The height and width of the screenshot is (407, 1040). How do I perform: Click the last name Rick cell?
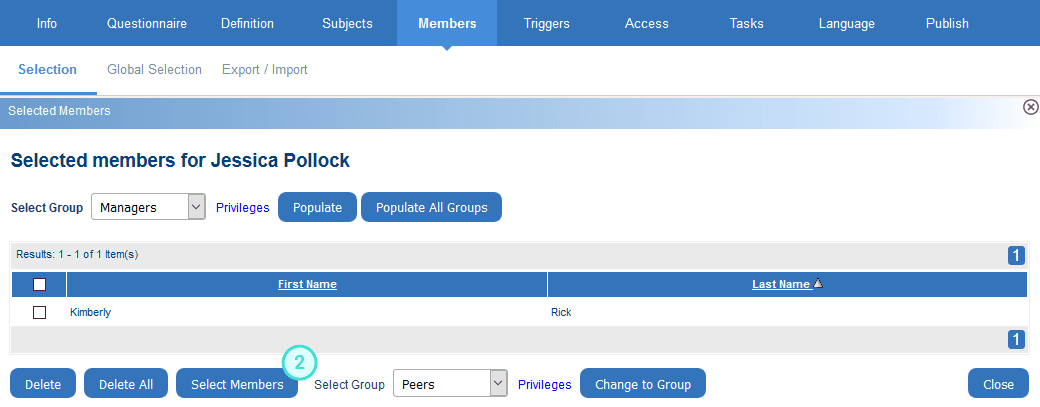pos(560,312)
